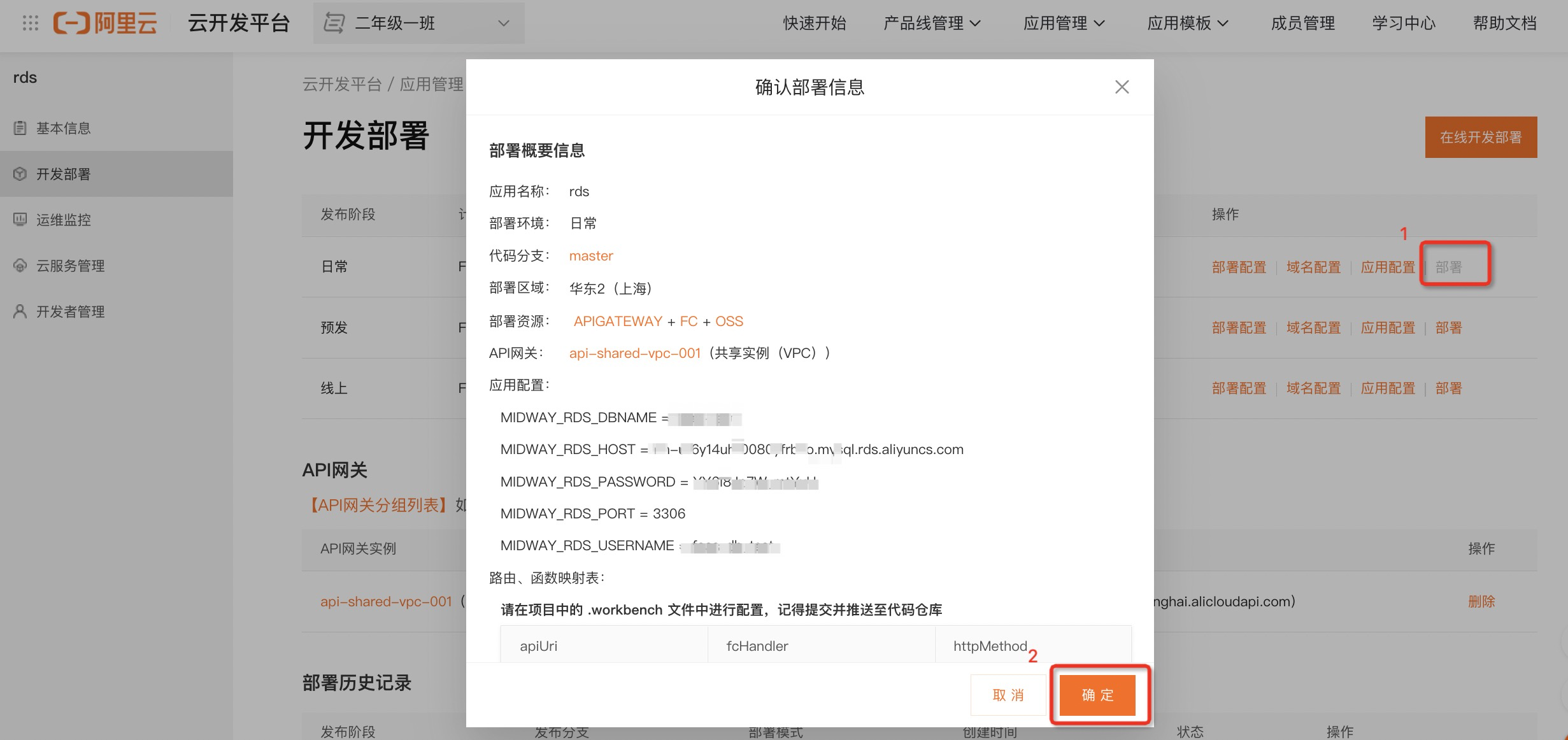
Task: Click the 预发 stage cell
Action: click(x=334, y=328)
